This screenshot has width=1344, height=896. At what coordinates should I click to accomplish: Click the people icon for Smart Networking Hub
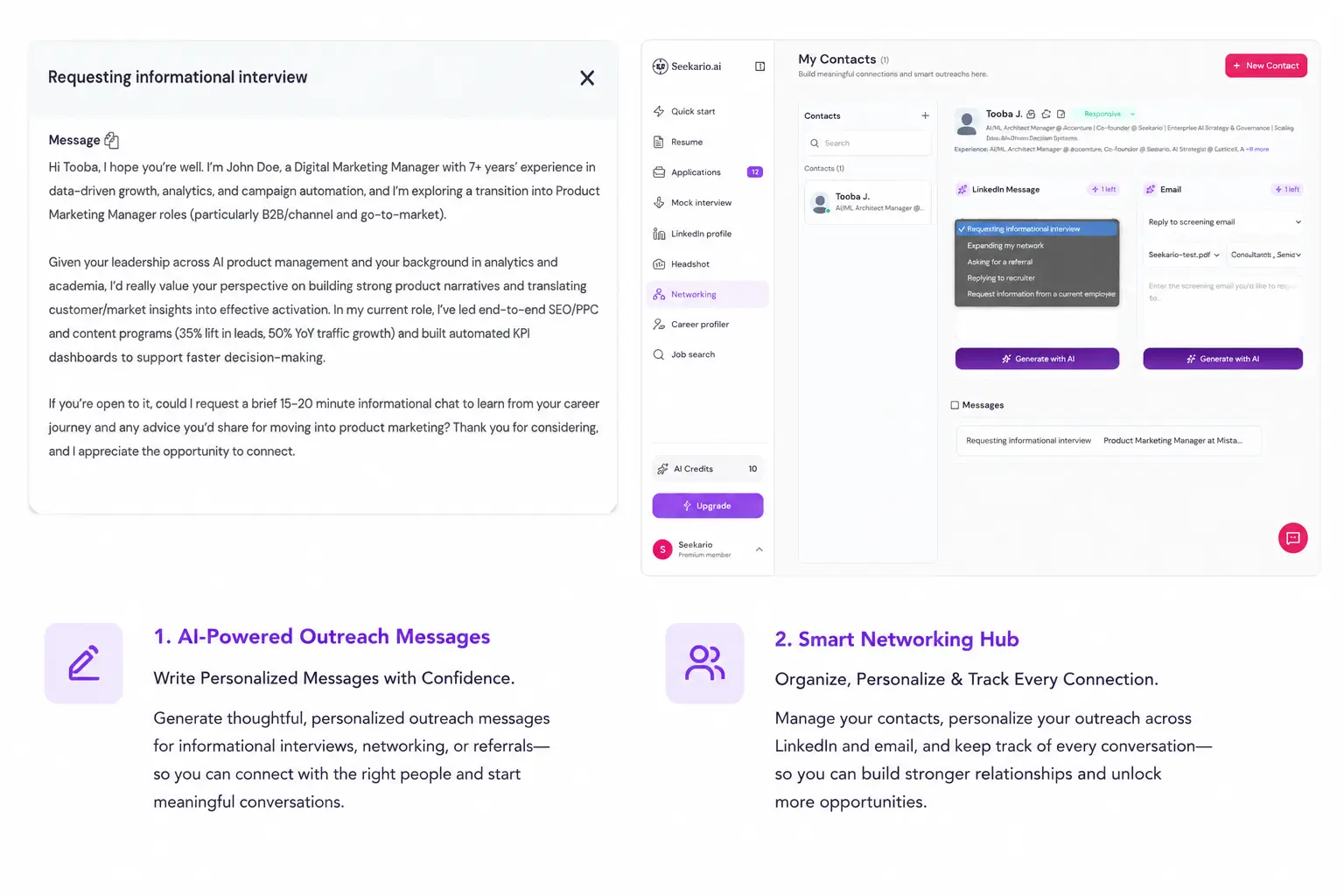pyautogui.click(x=704, y=663)
